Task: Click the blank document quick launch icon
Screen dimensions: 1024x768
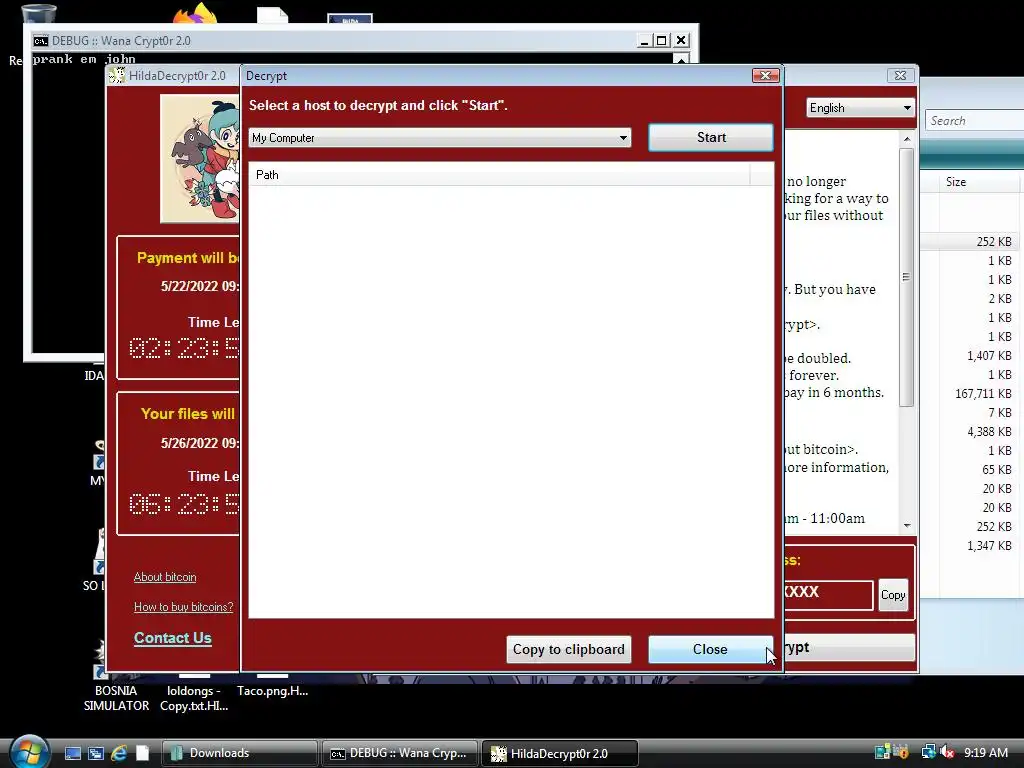Action: point(142,753)
